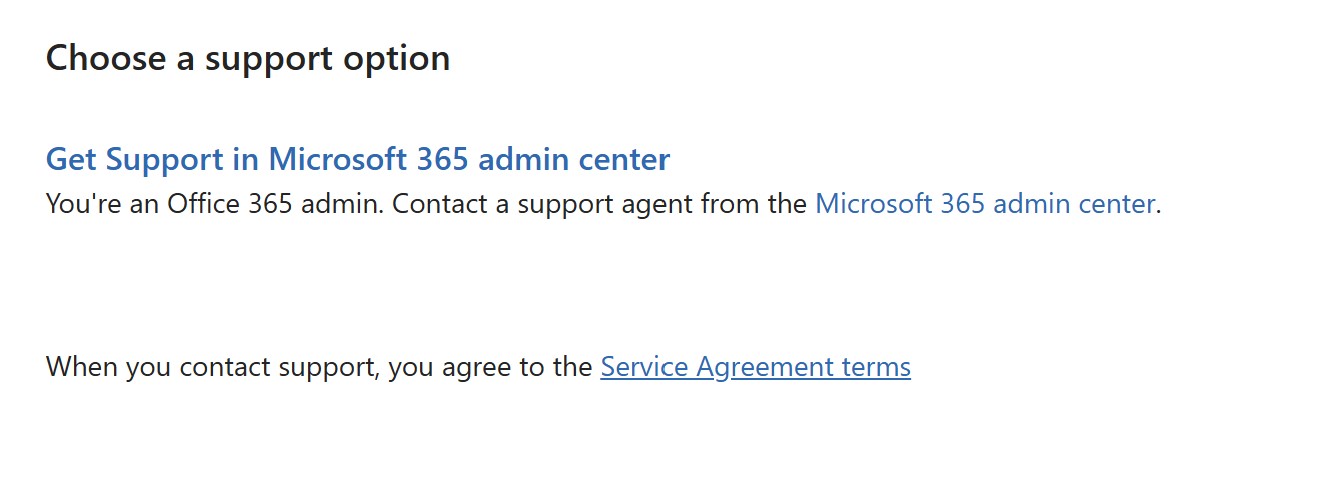Open the Get Support in Microsoft 365 admin center heading link
1322x478 pixels.
357,160
